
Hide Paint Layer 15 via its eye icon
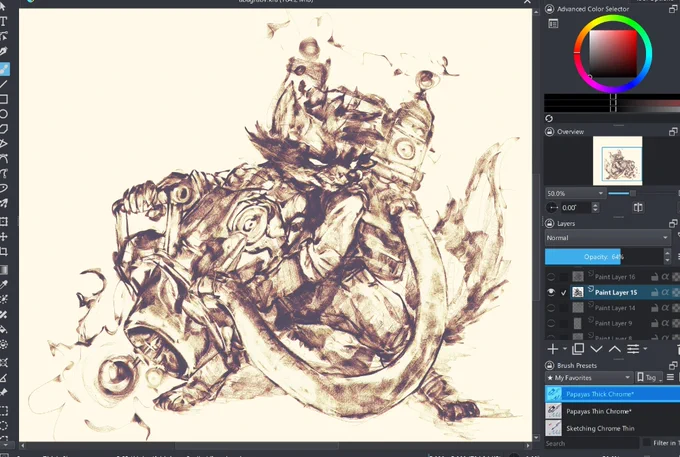pyautogui.click(x=551, y=292)
